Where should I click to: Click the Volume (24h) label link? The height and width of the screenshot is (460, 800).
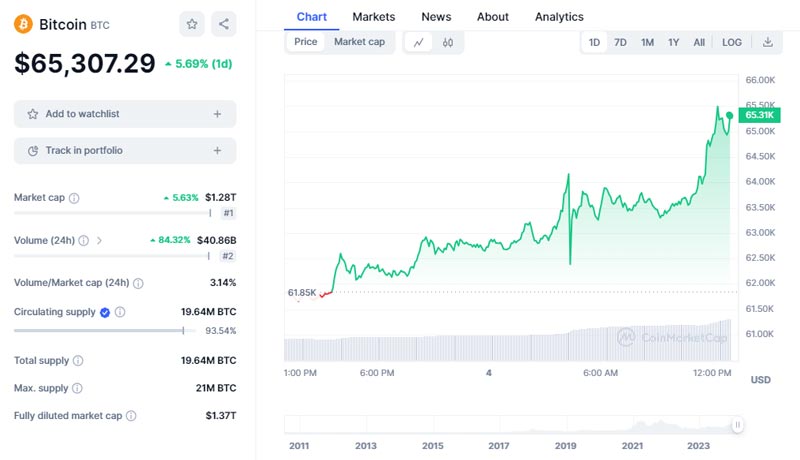(44, 240)
